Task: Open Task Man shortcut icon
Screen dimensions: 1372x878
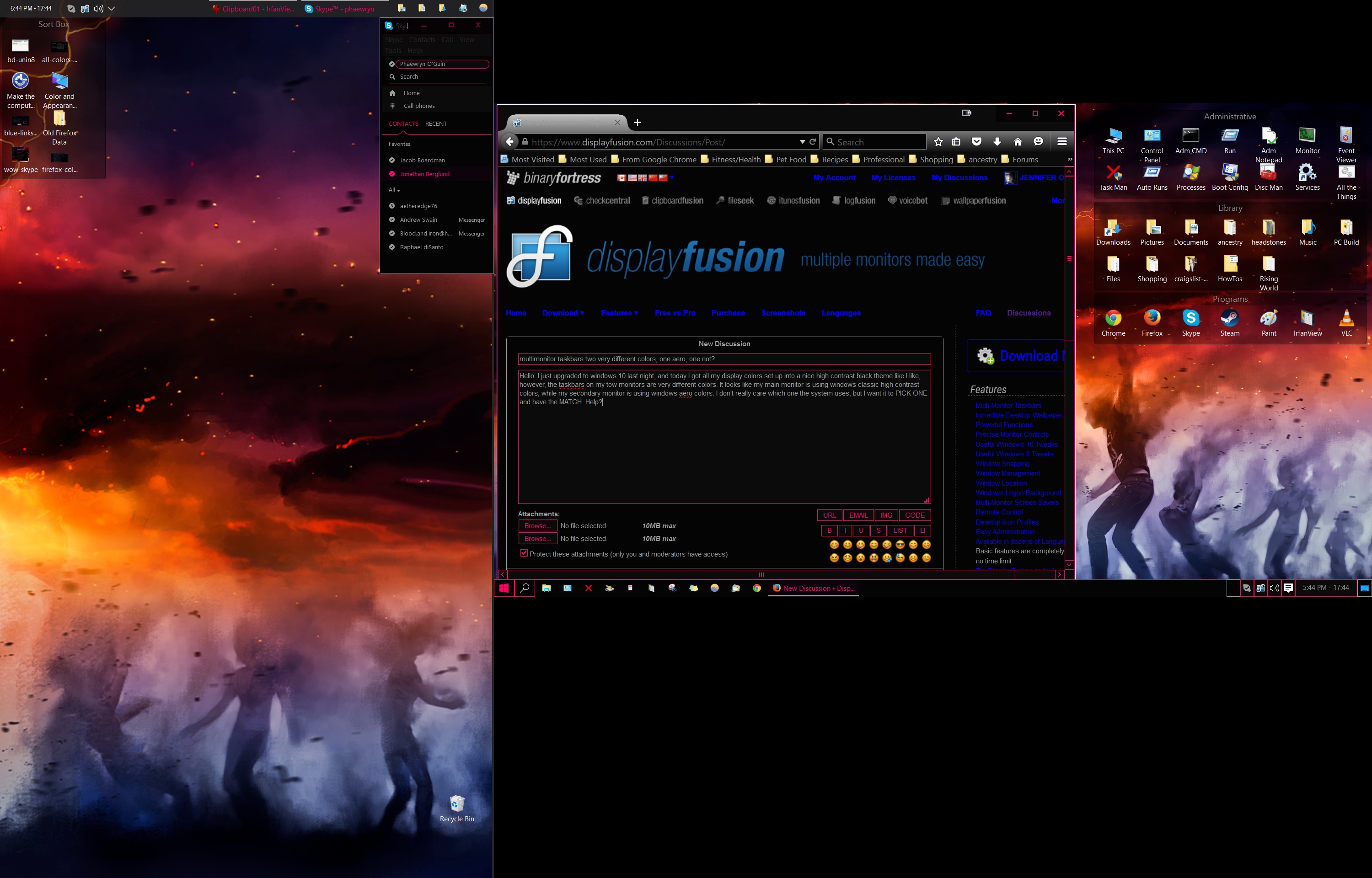Action: tap(1113, 177)
